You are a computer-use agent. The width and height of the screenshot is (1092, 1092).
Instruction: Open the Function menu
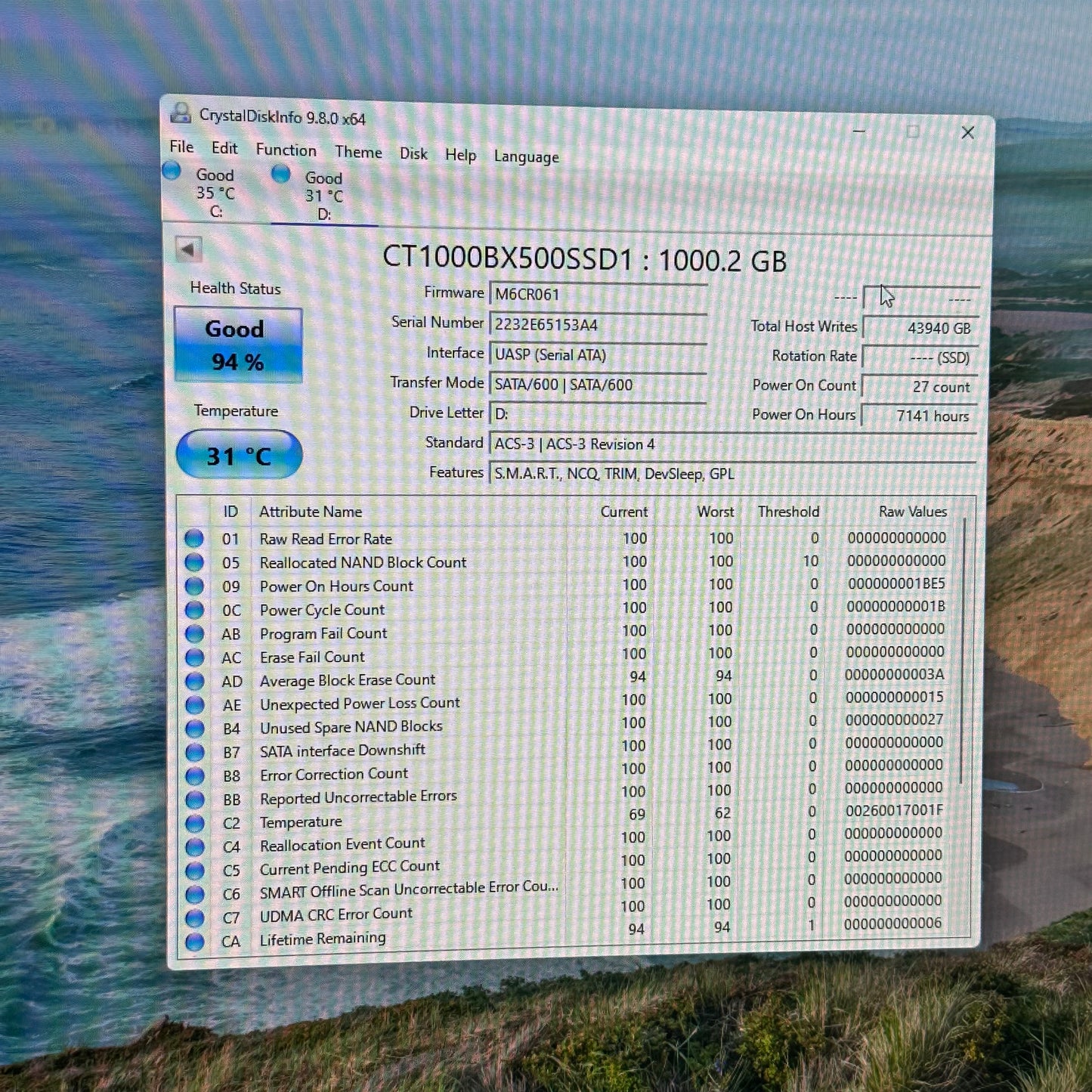pos(286,150)
